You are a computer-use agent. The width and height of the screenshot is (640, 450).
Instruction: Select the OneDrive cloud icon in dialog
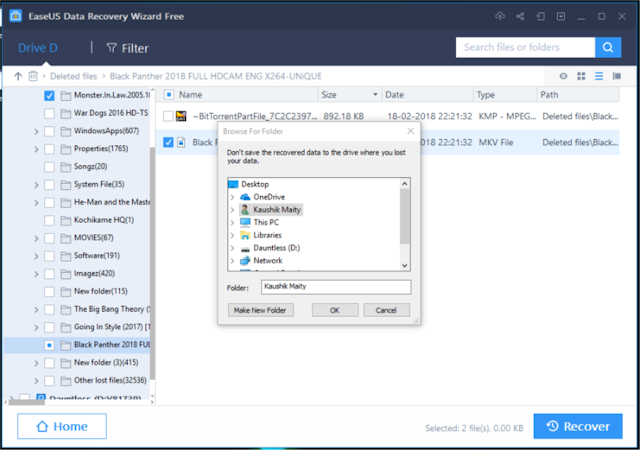click(245, 197)
